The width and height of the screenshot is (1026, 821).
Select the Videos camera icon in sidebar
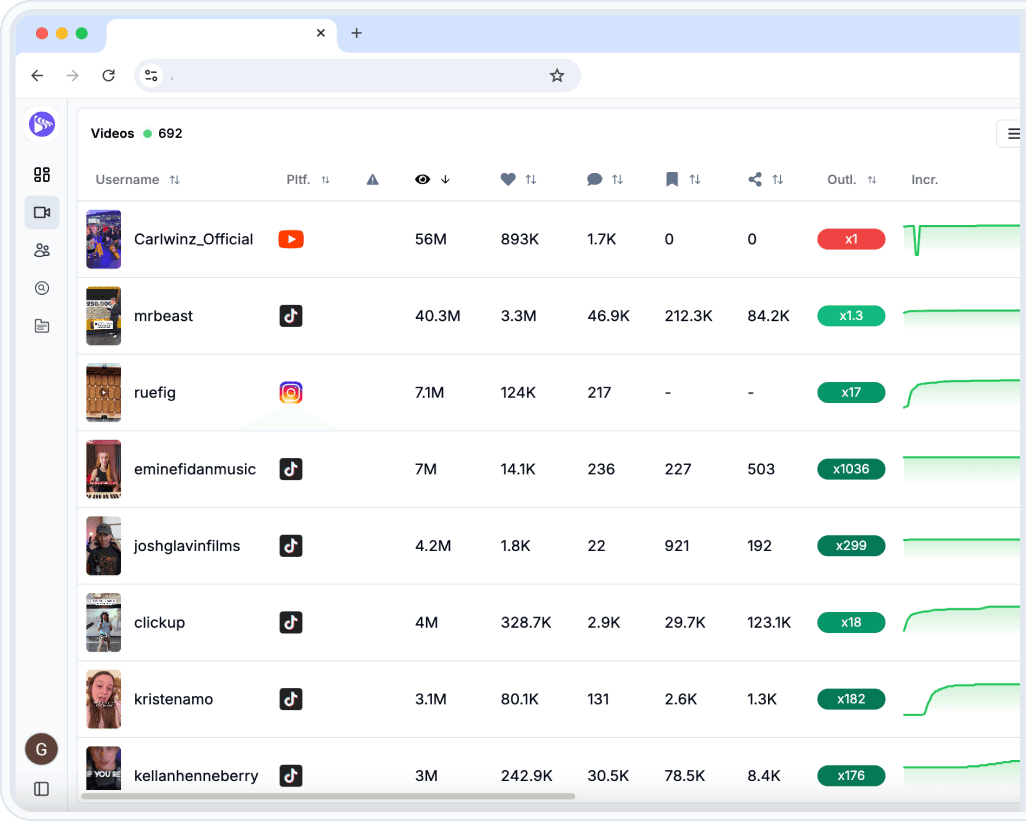click(x=41, y=212)
